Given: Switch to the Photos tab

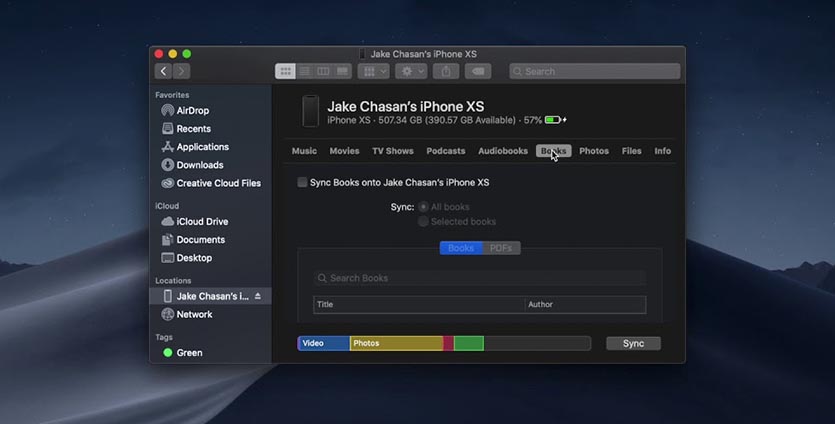Looking at the screenshot, I should [x=593, y=151].
